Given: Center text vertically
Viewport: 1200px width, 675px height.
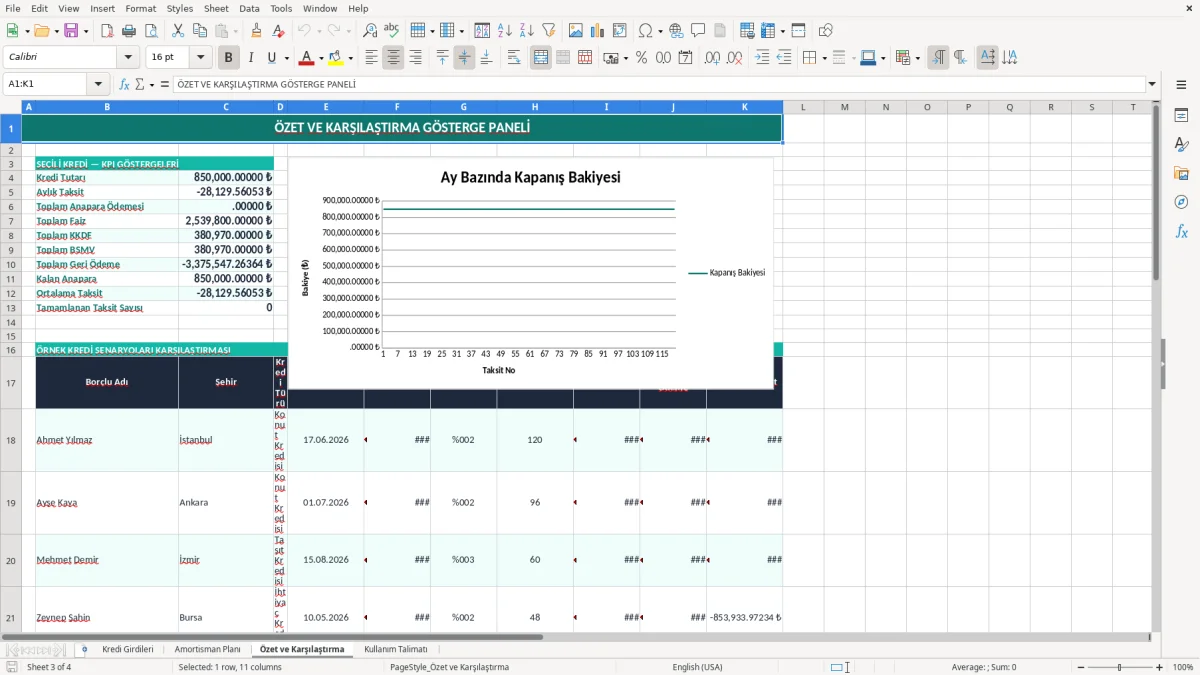Looking at the screenshot, I should point(464,58).
